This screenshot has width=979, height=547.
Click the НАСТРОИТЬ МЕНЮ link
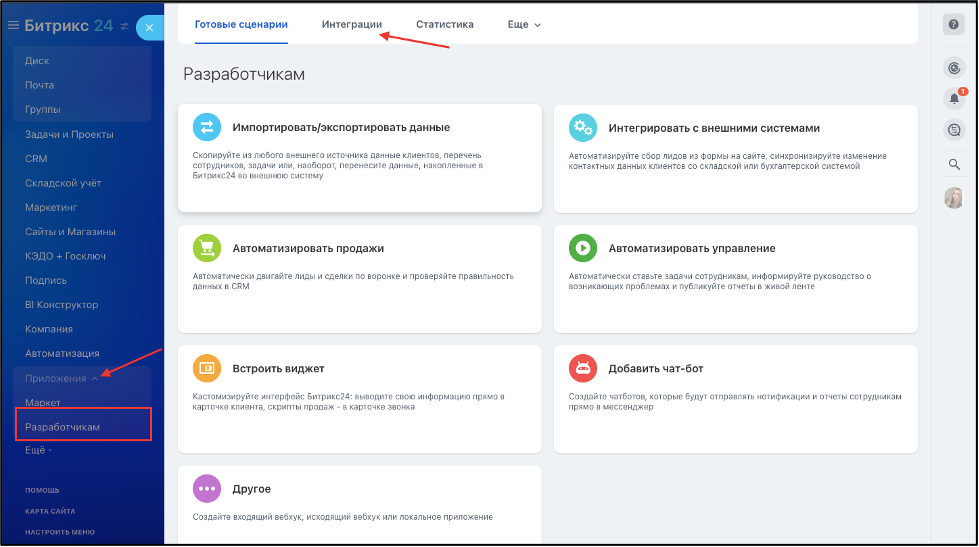click(x=60, y=533)
